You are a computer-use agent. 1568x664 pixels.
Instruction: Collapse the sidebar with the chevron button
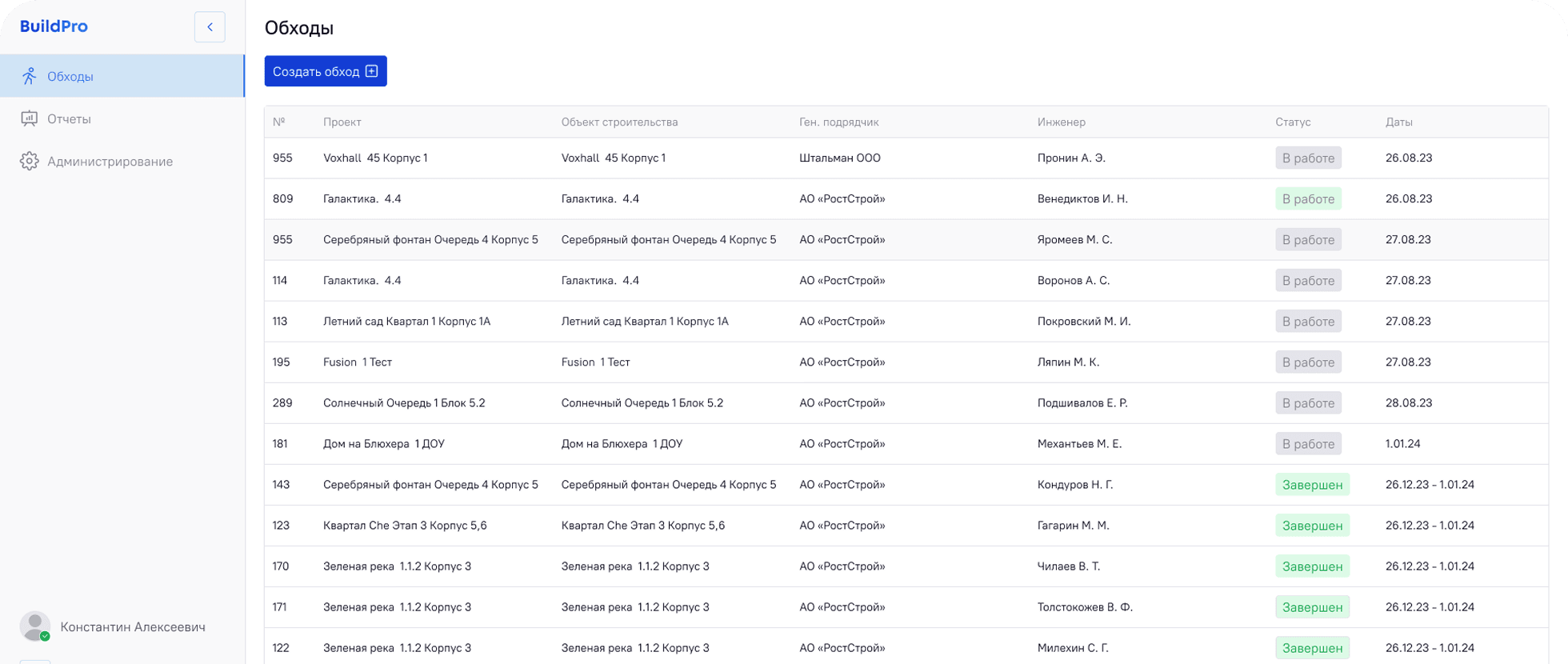coord(210,26)
